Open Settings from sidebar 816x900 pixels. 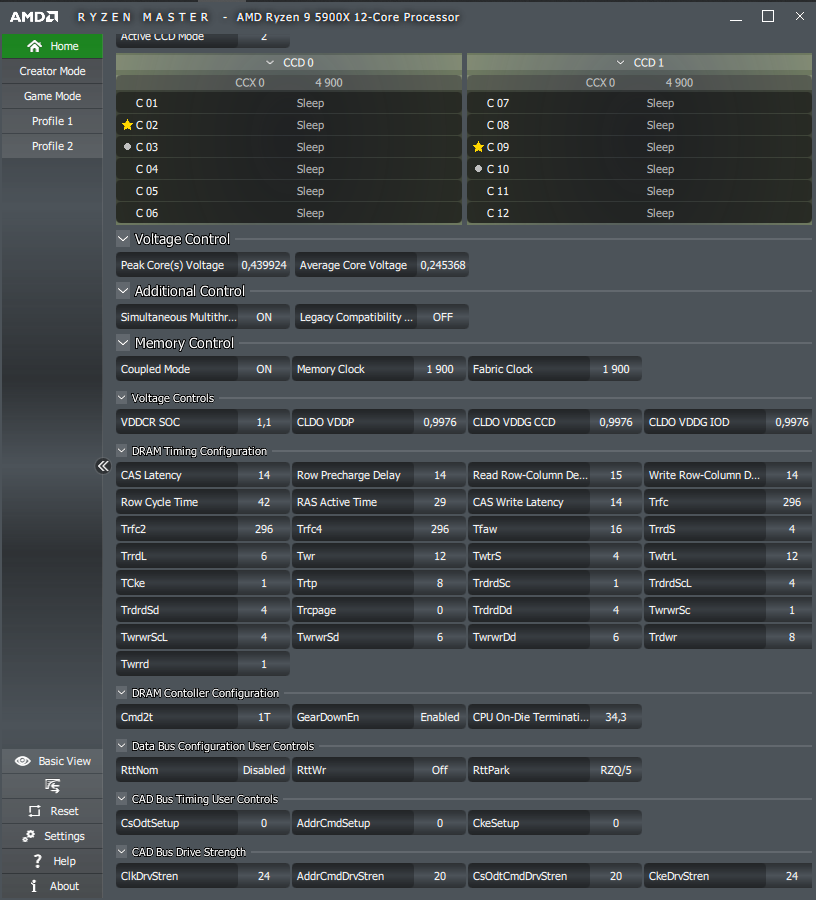pyautogui.click(x=52, y=836)
